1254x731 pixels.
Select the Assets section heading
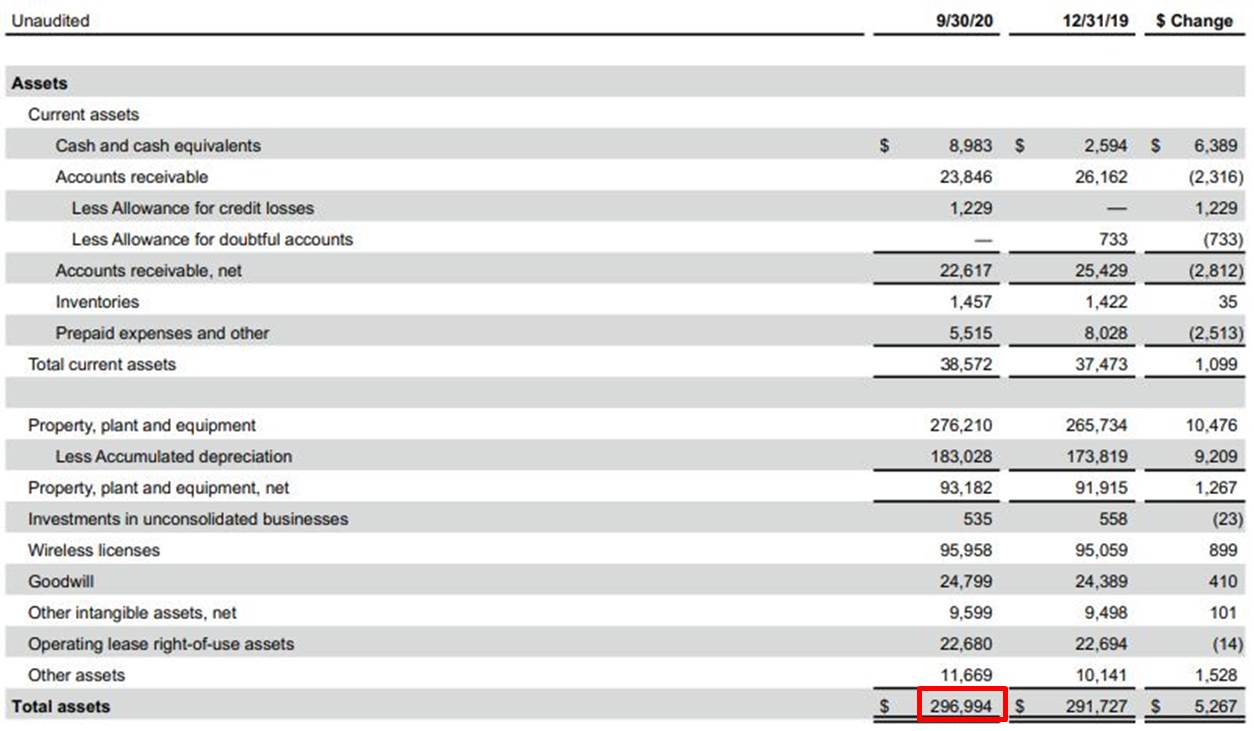(40, 83)
